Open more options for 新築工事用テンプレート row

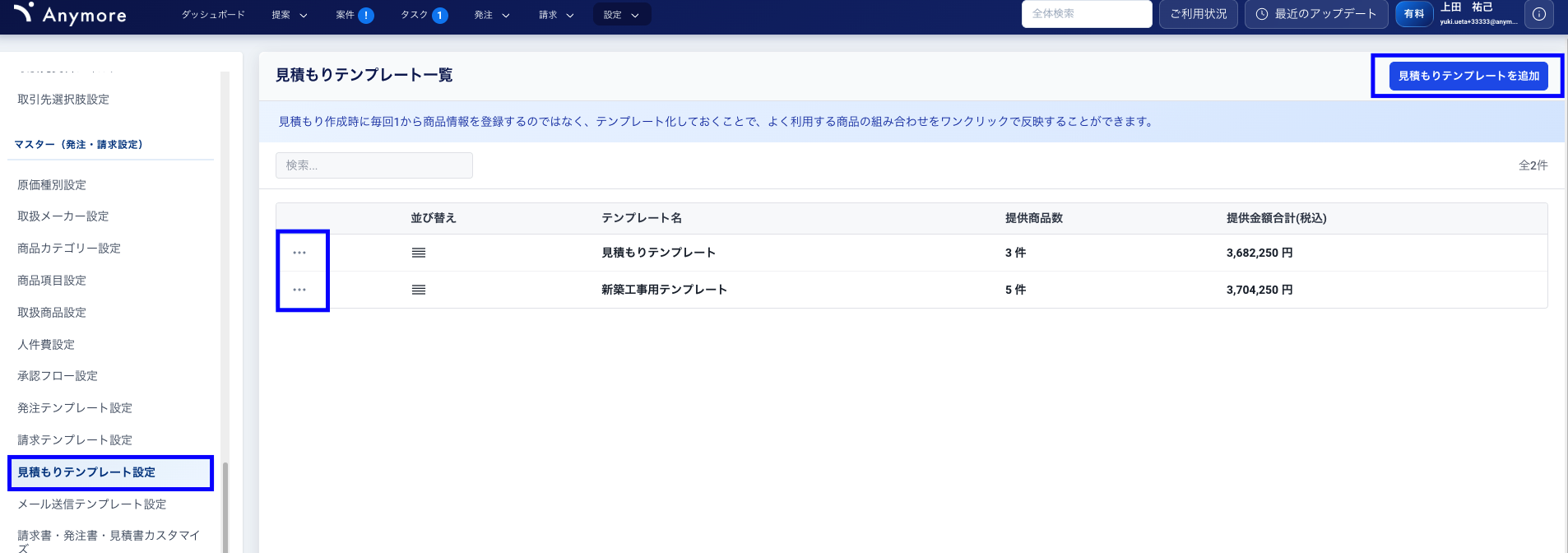click(x=299, y=290)
